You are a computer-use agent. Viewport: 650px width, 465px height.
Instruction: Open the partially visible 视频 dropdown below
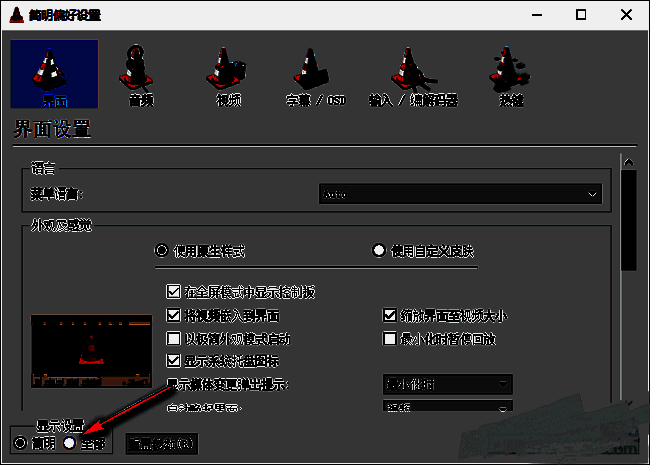pyautogui.click(x=448, y=406)
